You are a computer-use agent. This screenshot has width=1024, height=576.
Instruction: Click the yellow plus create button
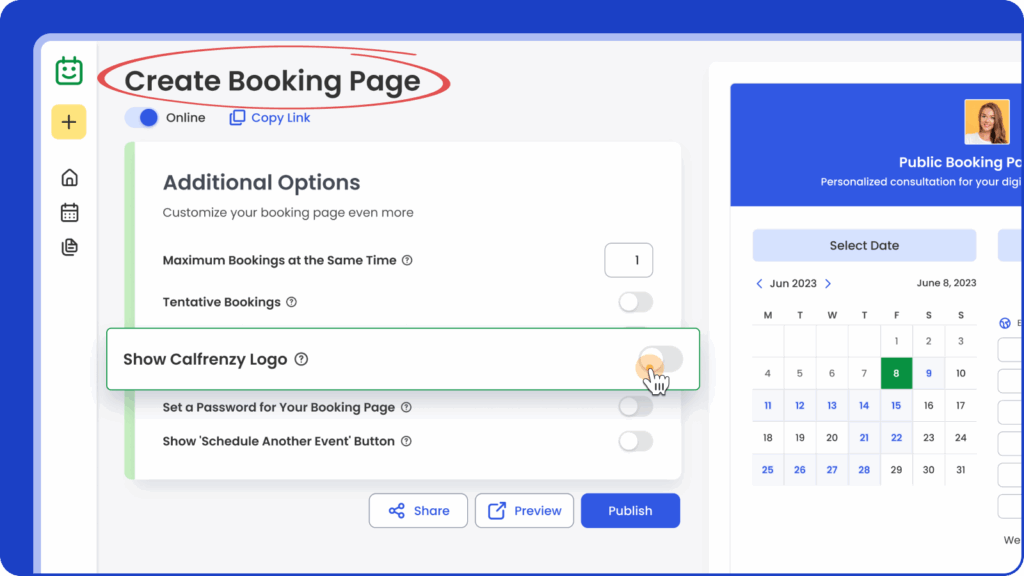click(69, 122)
